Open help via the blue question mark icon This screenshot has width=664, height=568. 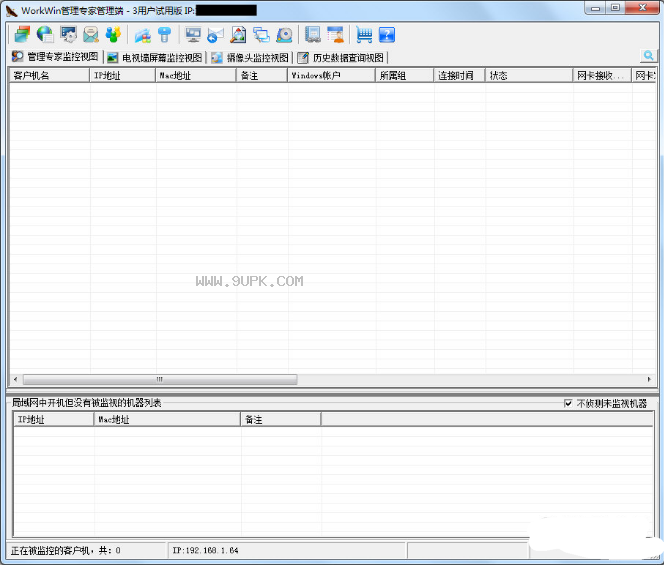click(x=387, y=34)
